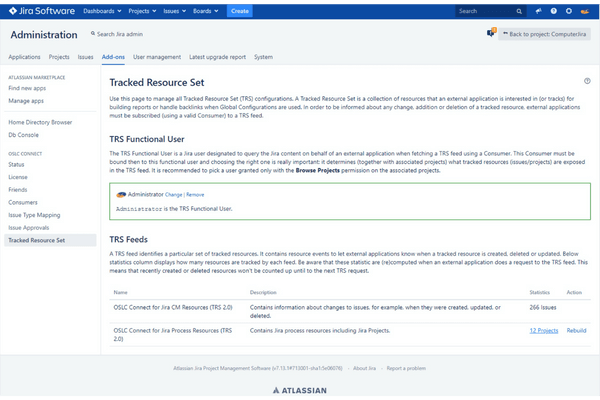
Task: Open OSLC Connect Status page
Action: coord(16,164)
